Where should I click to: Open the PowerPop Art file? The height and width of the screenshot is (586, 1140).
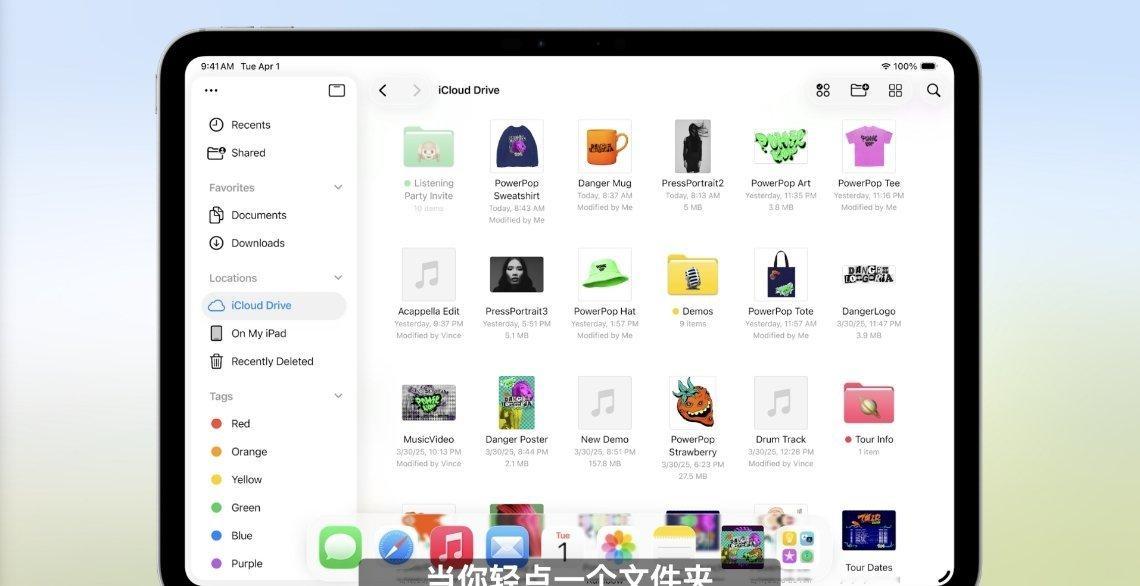point(781,146)
